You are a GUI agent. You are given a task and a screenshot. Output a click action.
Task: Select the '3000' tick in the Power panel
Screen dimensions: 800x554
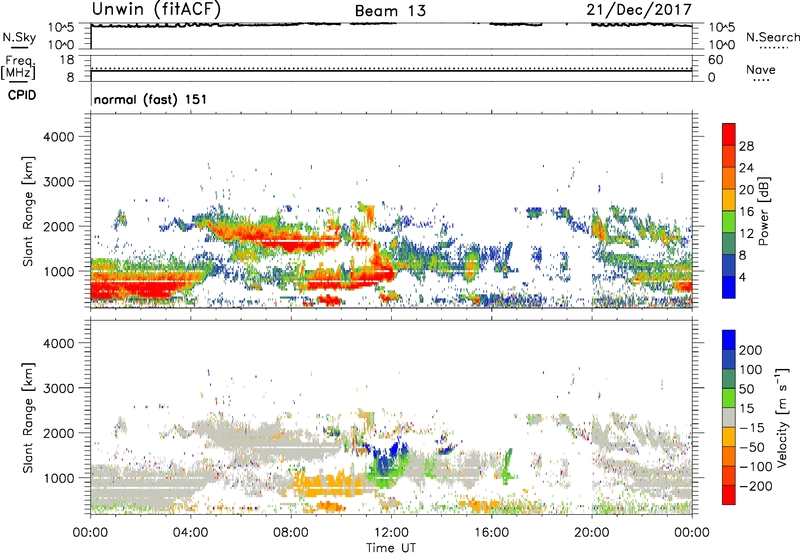[x=59, y=182]
